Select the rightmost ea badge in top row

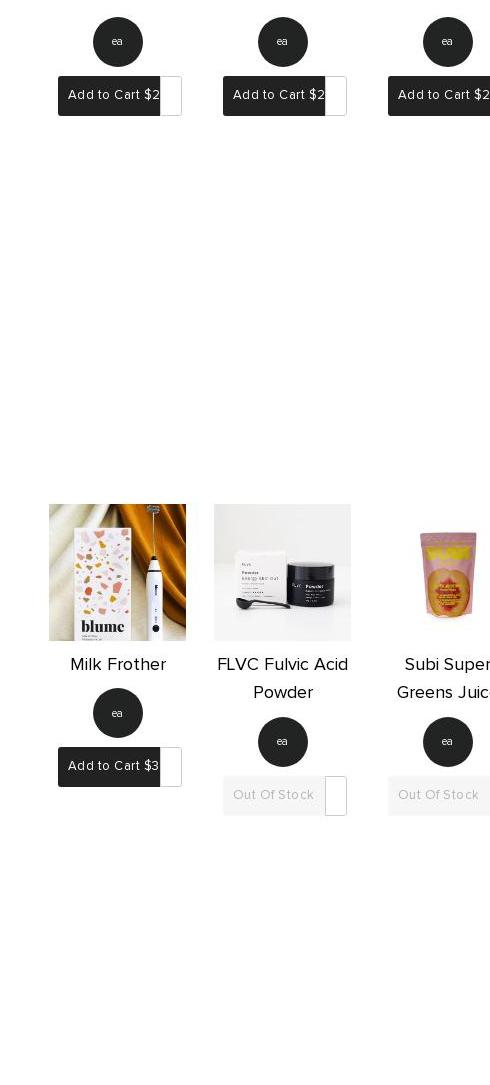click(447, 42)
